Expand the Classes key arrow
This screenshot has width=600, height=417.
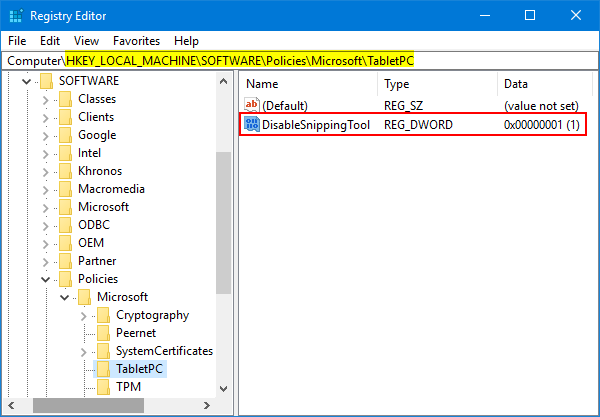tap(45, 99)
